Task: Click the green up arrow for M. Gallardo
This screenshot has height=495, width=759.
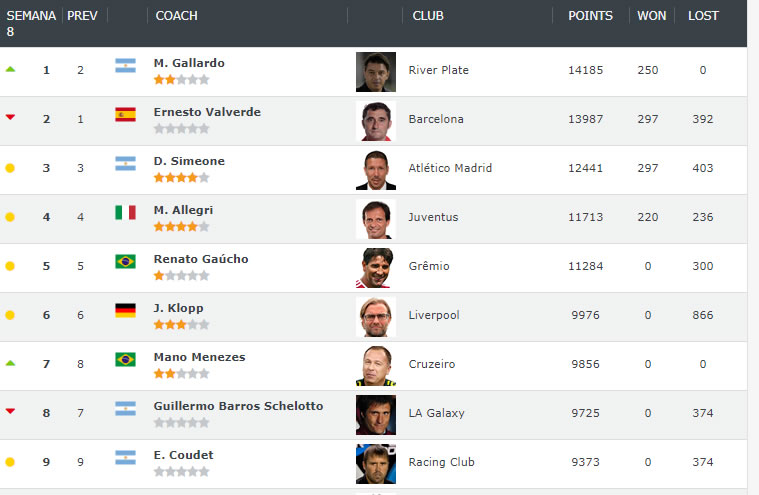Action: point(10,70)
